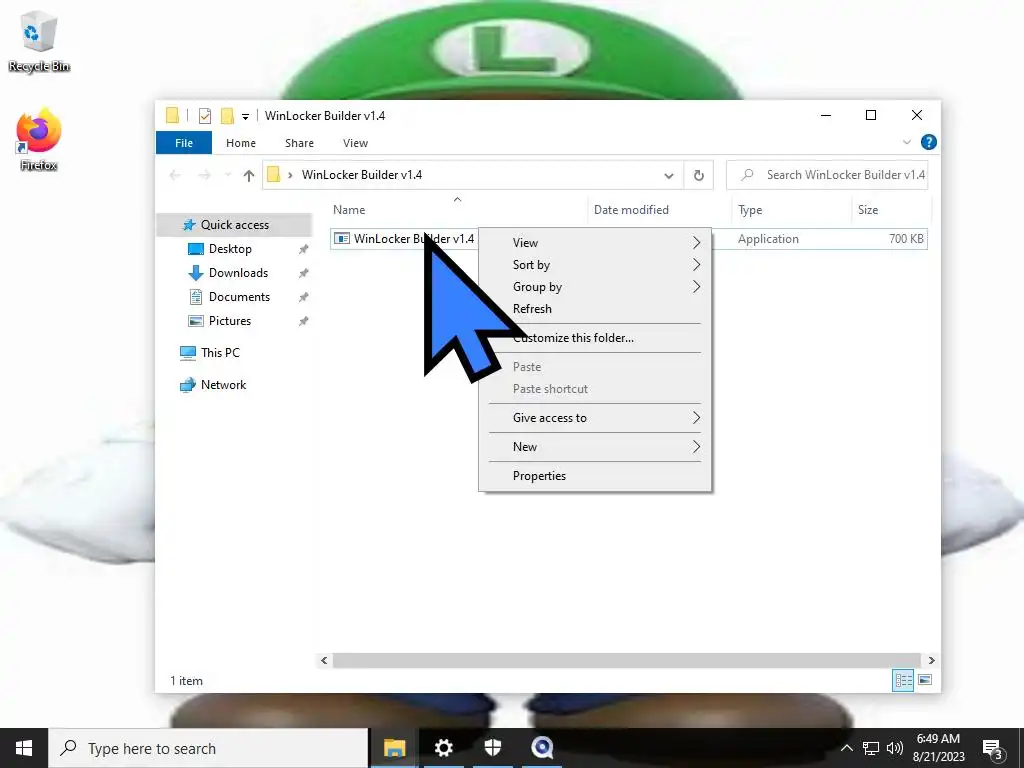Screen dimensions: 1024x768
Task: Sort by the Size column header
Action: [867, 210]
